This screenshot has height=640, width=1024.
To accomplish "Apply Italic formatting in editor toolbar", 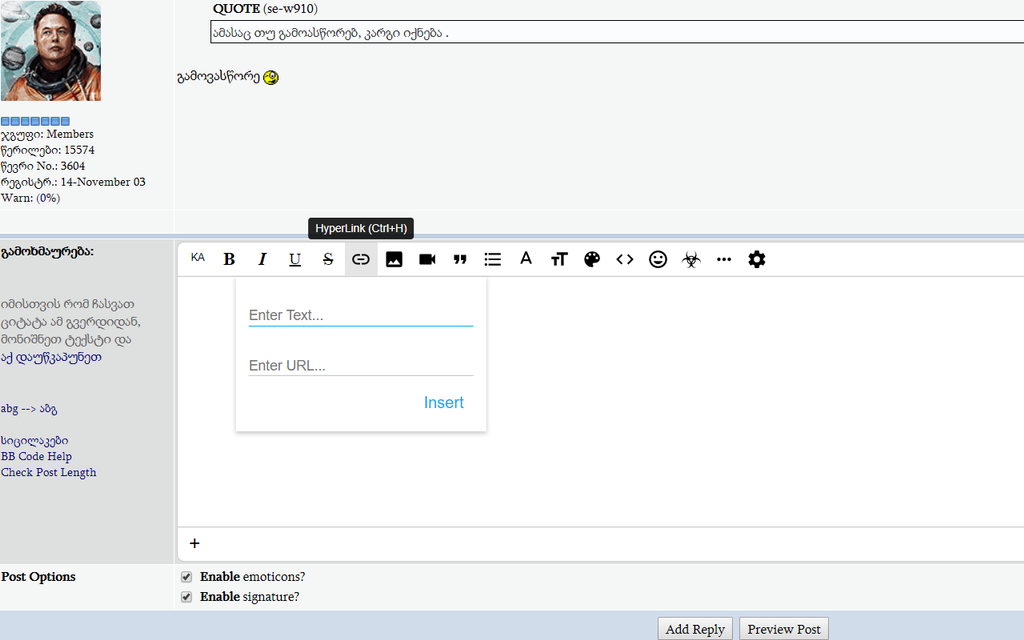I will coord(262,259).
